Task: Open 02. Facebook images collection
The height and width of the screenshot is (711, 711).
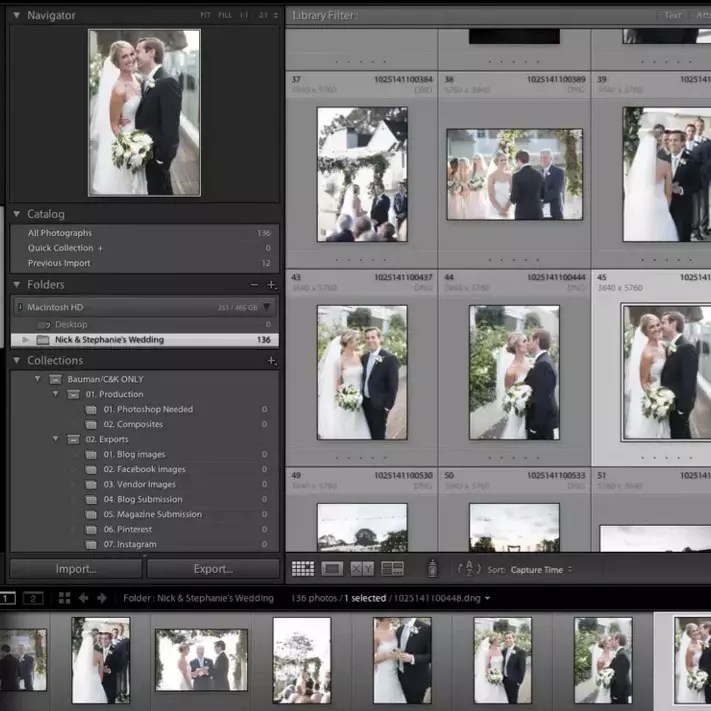Action: [144, 469]
